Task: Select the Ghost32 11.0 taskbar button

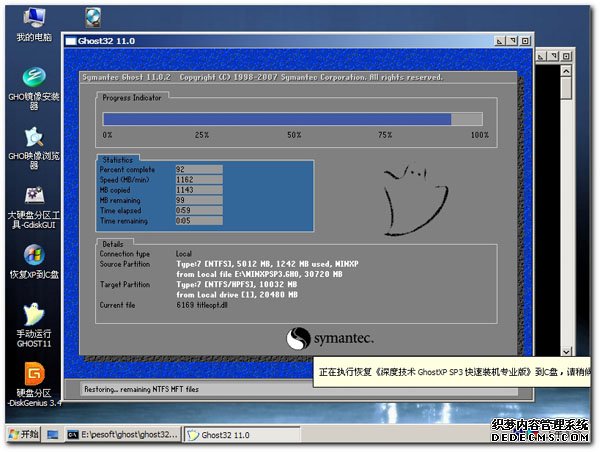Action: coord(232,435)
